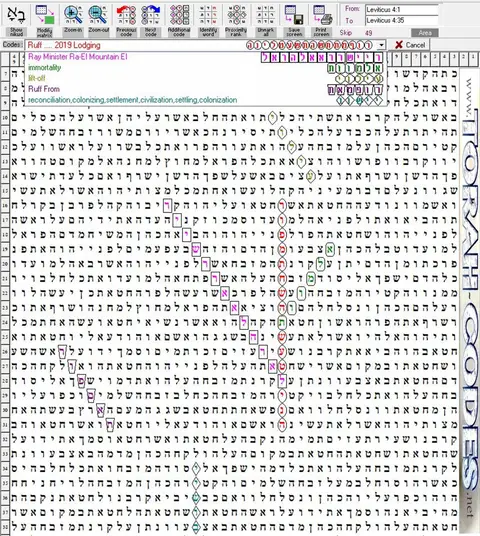Screen dimensions: 480x536
Task: Click the Show nikud icon
Action: [16, 15]
